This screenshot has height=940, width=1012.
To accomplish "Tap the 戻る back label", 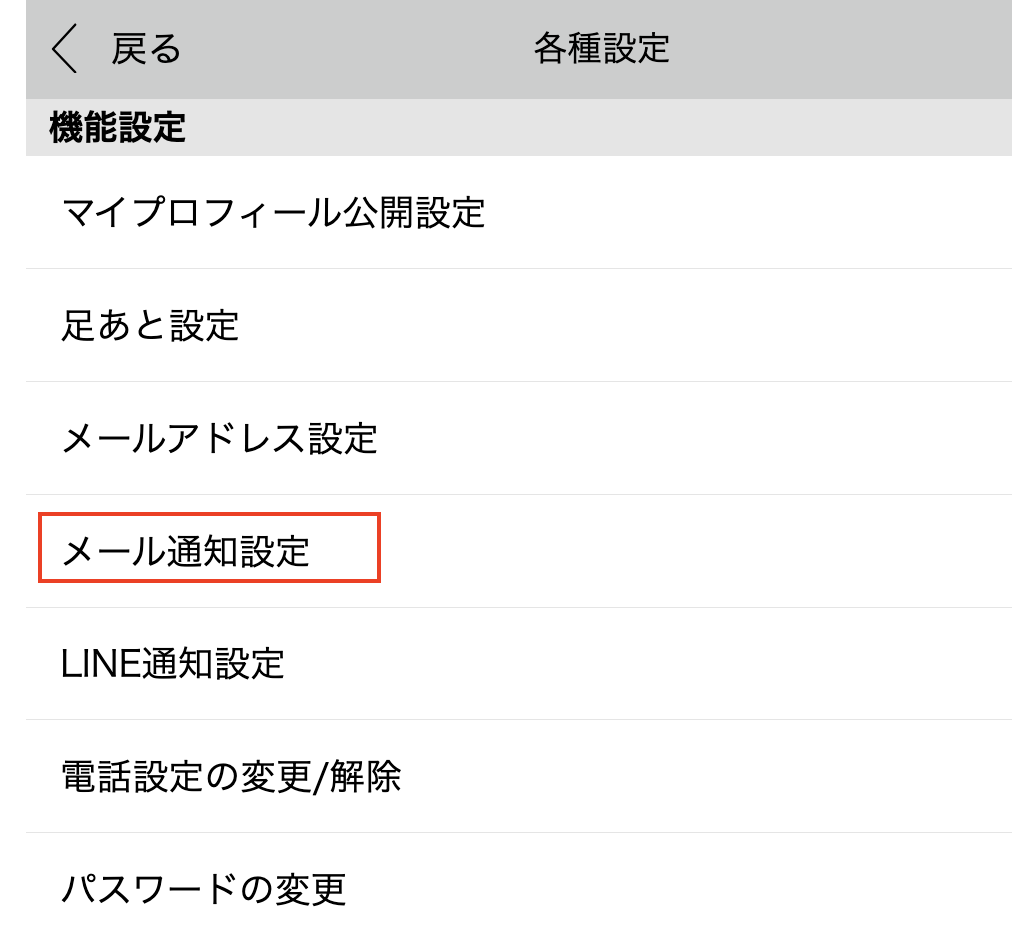I will coord(146,49).
